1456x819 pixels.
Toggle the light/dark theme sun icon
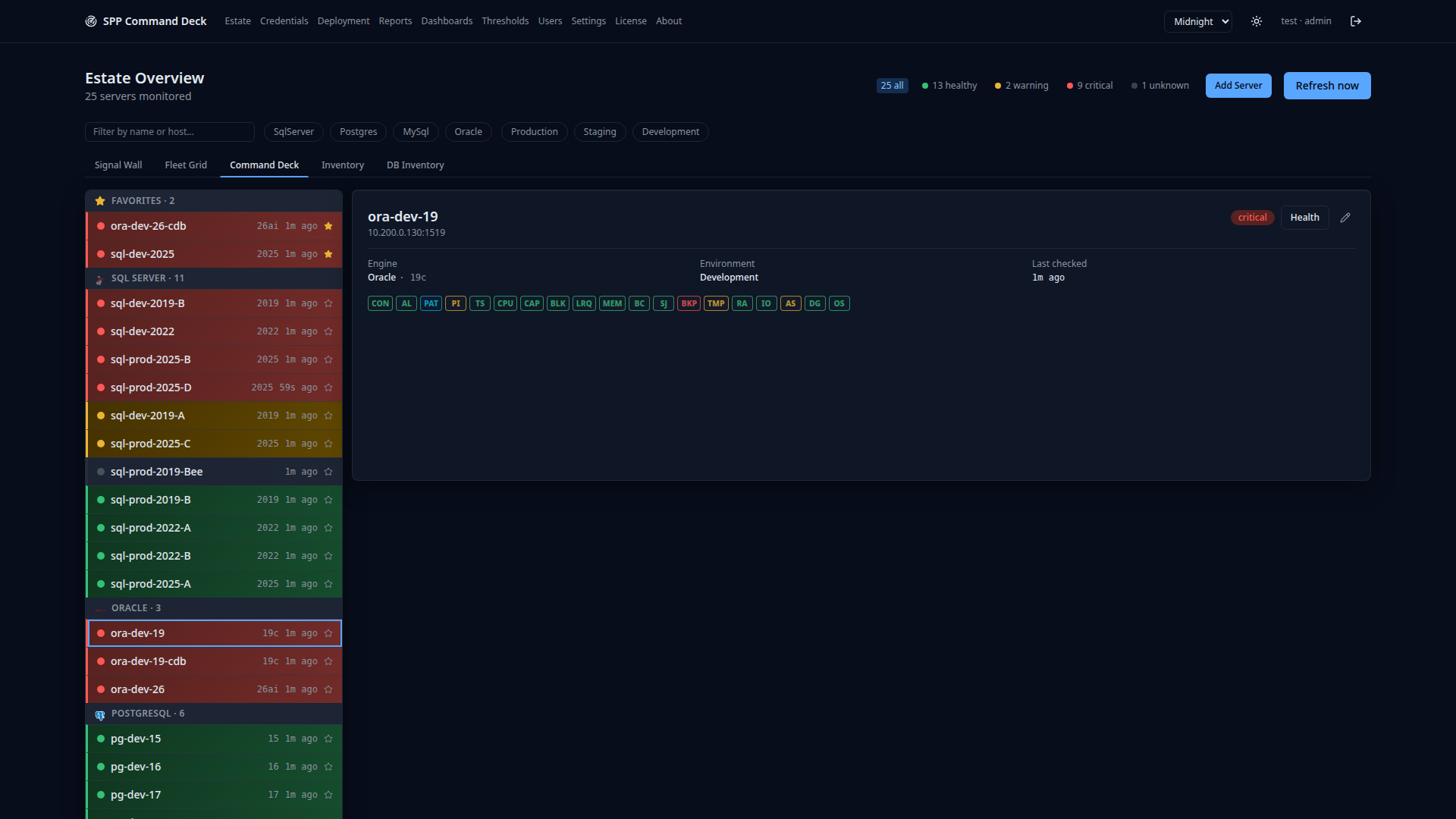pos(1257,21)
